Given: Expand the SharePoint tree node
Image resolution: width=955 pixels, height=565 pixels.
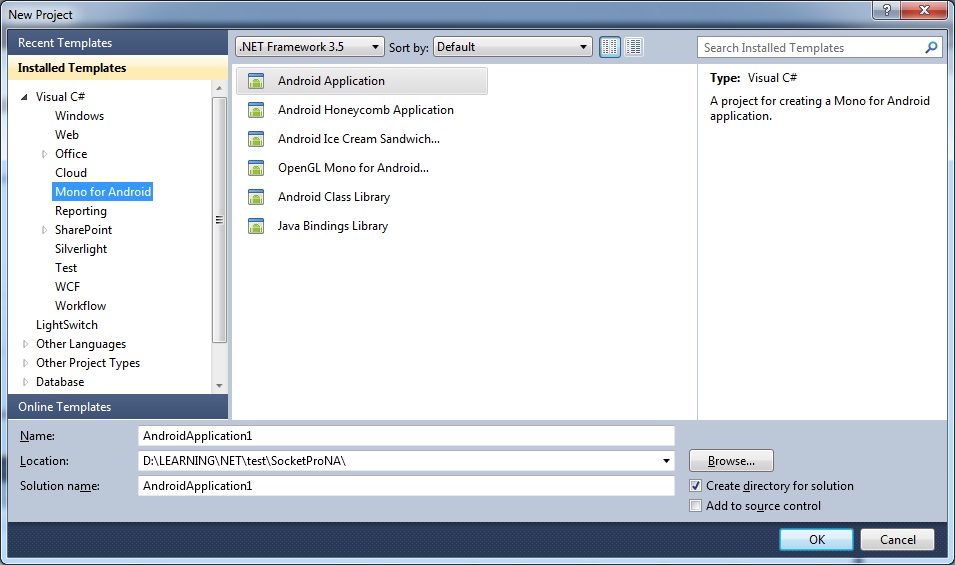Looking at the screenshot, I should click(44, 230).
